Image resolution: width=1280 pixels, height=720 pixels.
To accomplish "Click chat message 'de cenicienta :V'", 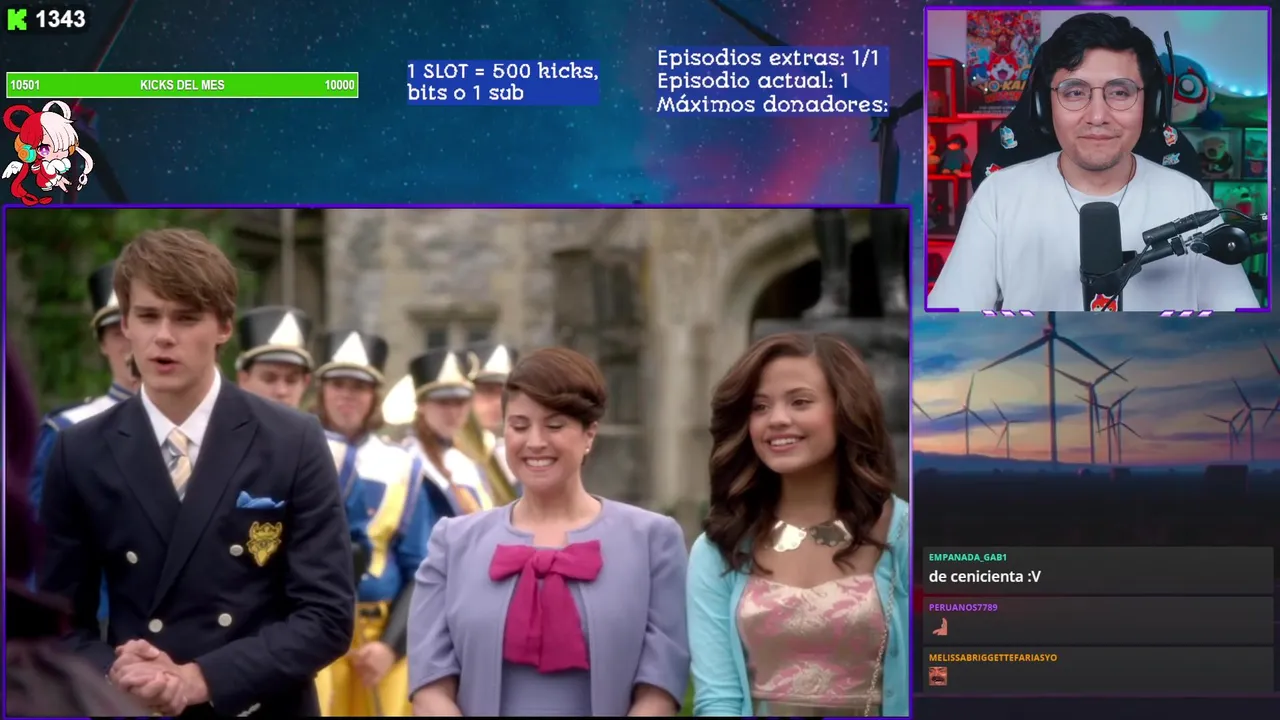I will point(985,576).
